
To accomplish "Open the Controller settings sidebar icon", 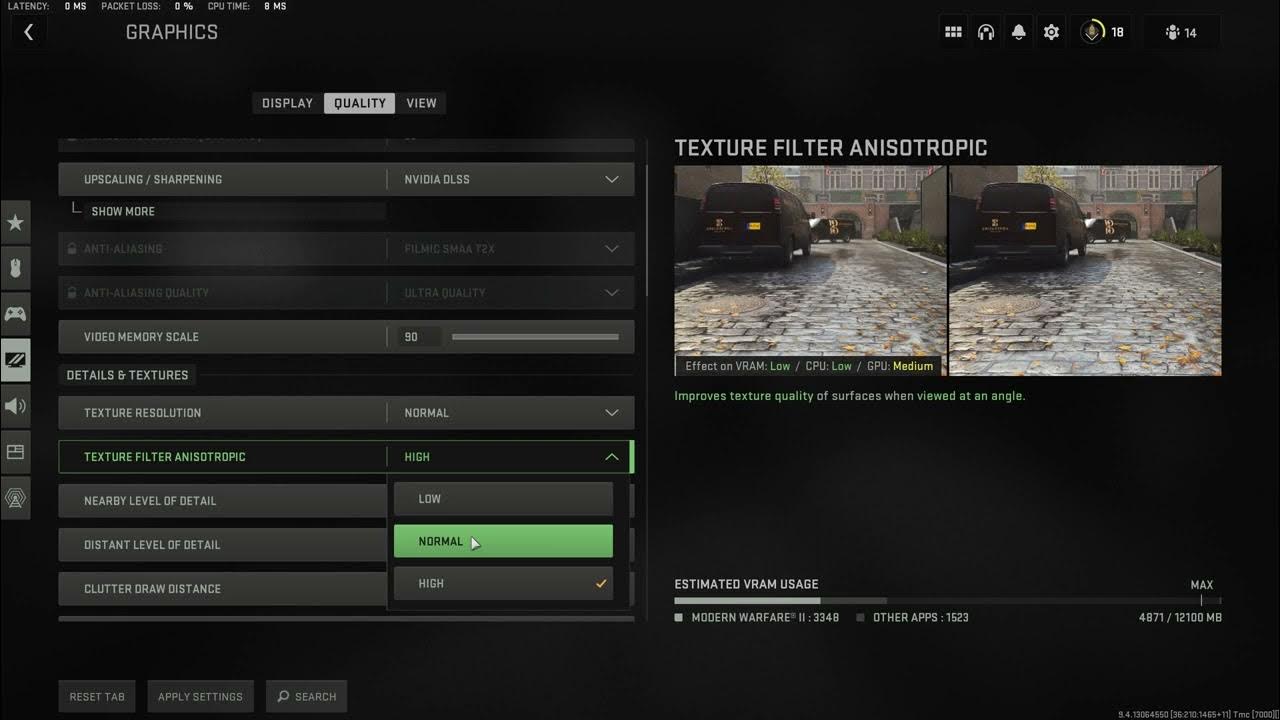I will (15, 314).
